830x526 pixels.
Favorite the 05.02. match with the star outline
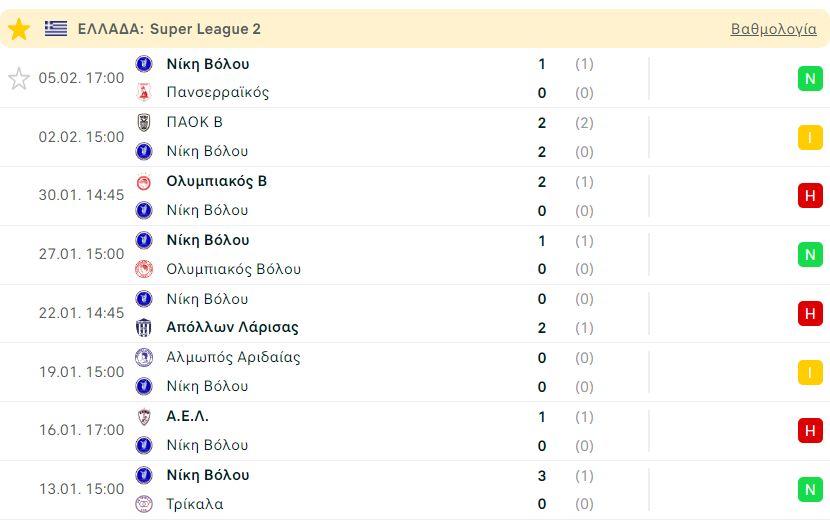click(x=19, y=78)
